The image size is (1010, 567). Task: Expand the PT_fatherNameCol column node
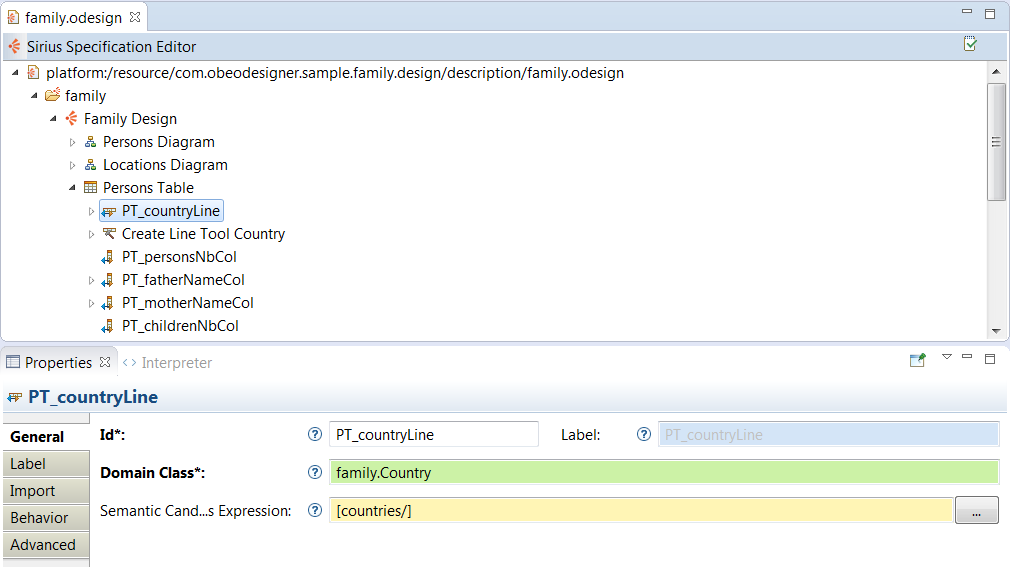pyautogui.click(x=92, y=280)
